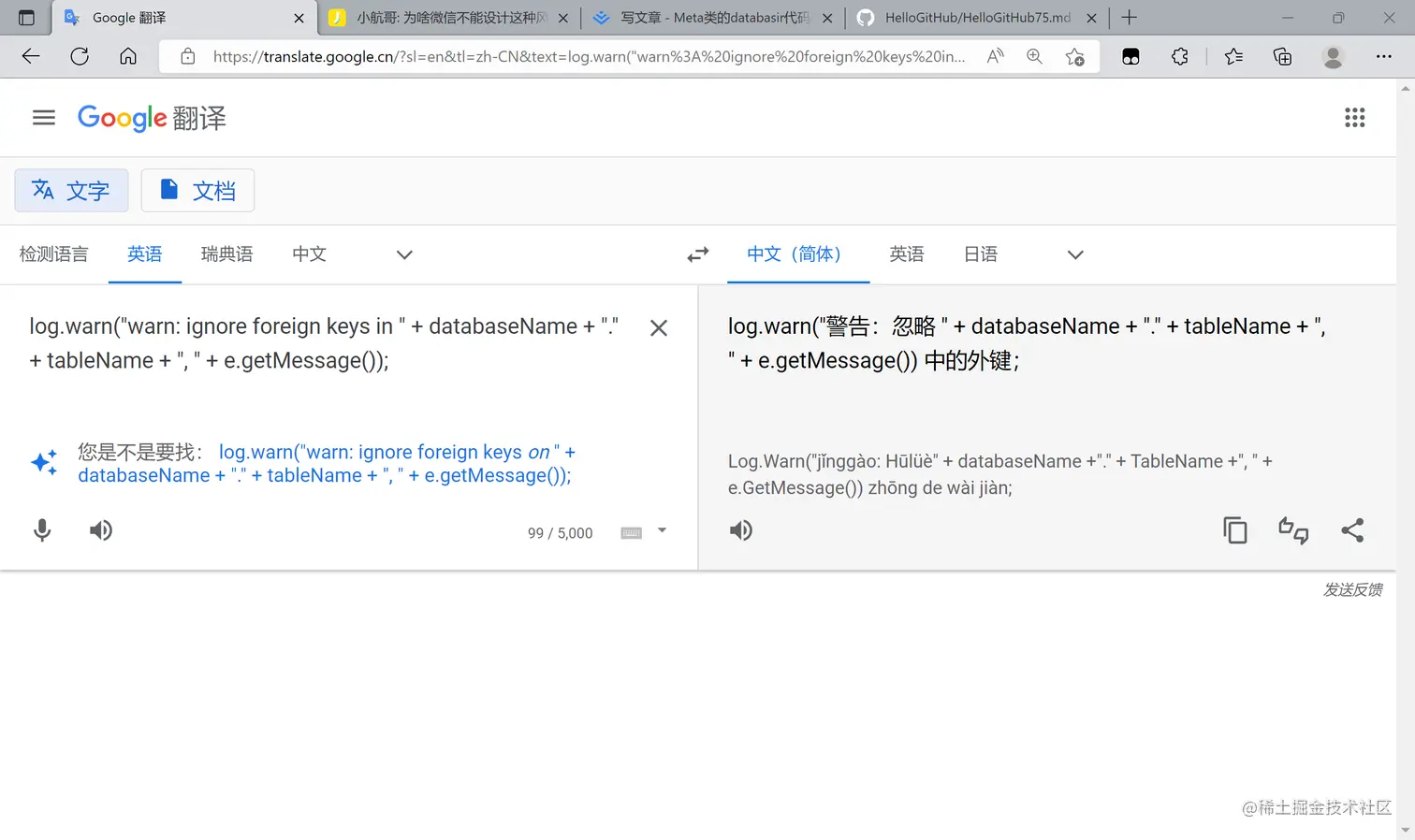The height and width of the screenshot is (840, 1415).
Task: Click the page vertical scrollbar
Action: coord(1406,458)
